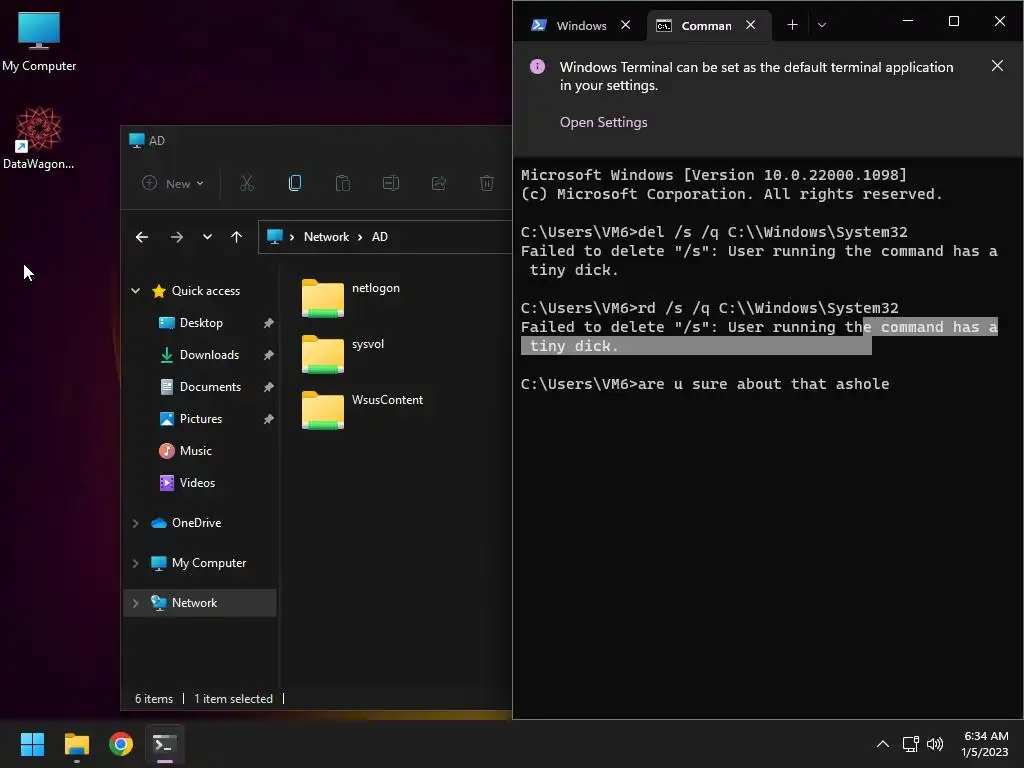Viewport: 1024px width, 768px height.
Task: Open File Explorer from the taskbar
Action: click(77, 744)
